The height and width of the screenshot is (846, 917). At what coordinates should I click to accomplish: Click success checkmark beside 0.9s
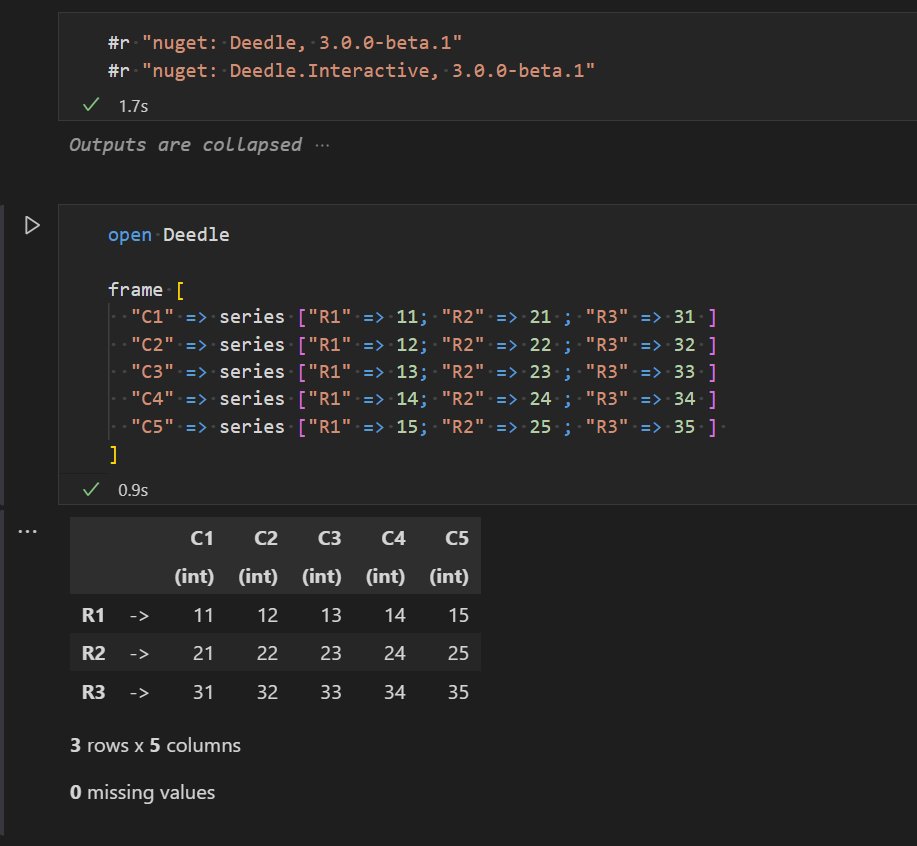[x=91, y=489]
